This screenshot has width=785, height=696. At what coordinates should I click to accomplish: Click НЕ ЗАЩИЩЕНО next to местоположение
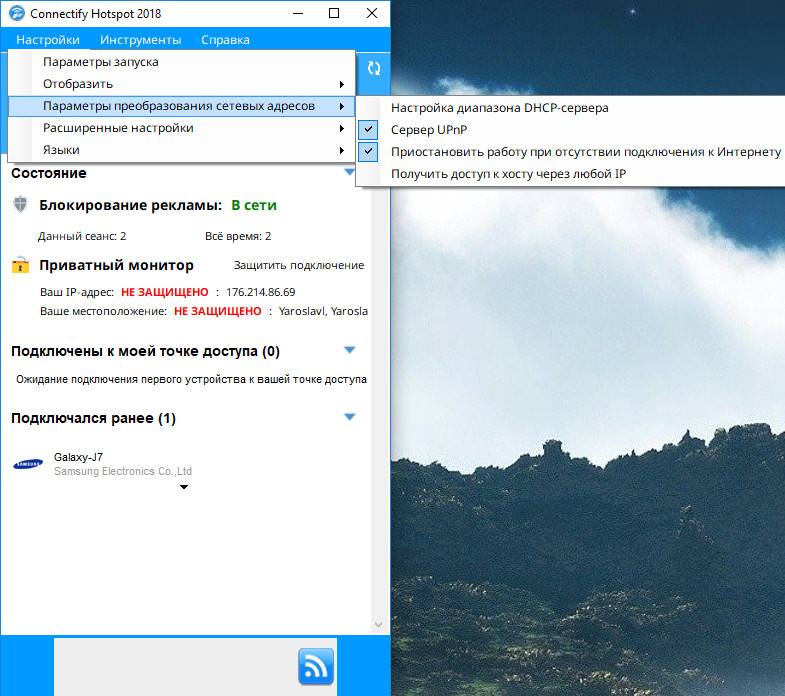[217, 311]
